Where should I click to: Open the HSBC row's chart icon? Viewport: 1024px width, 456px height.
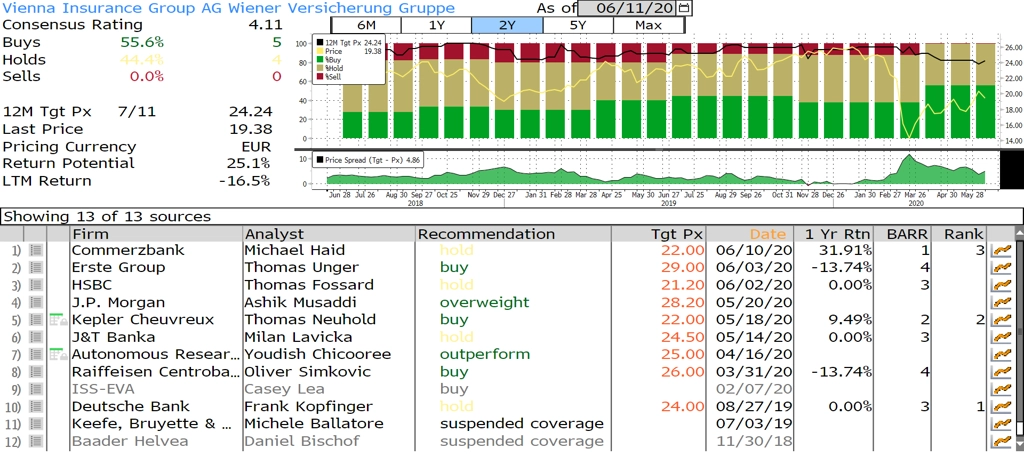click(999, 285)
